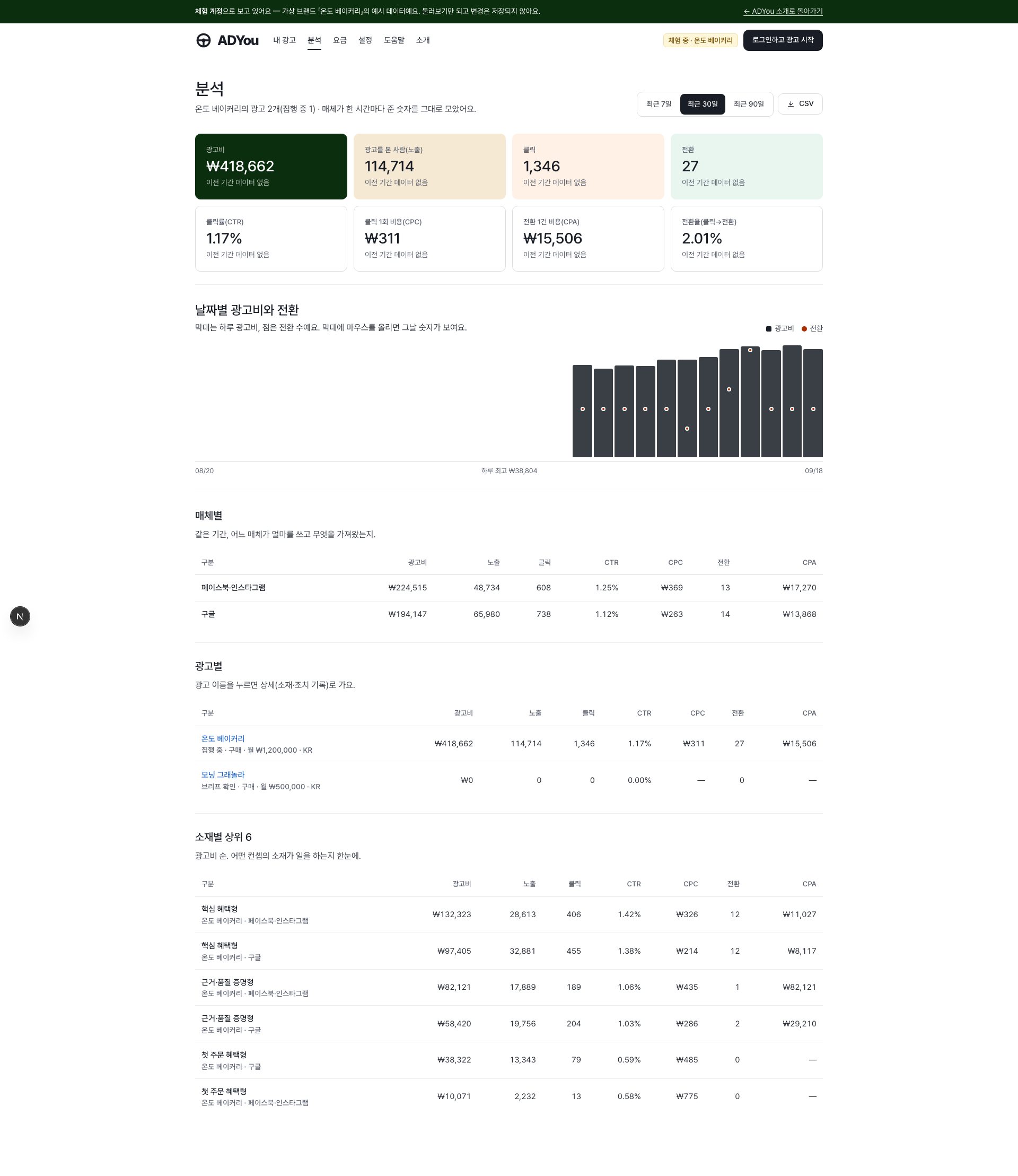Click ₩132,323 spend cell

[x=452, y=914]
